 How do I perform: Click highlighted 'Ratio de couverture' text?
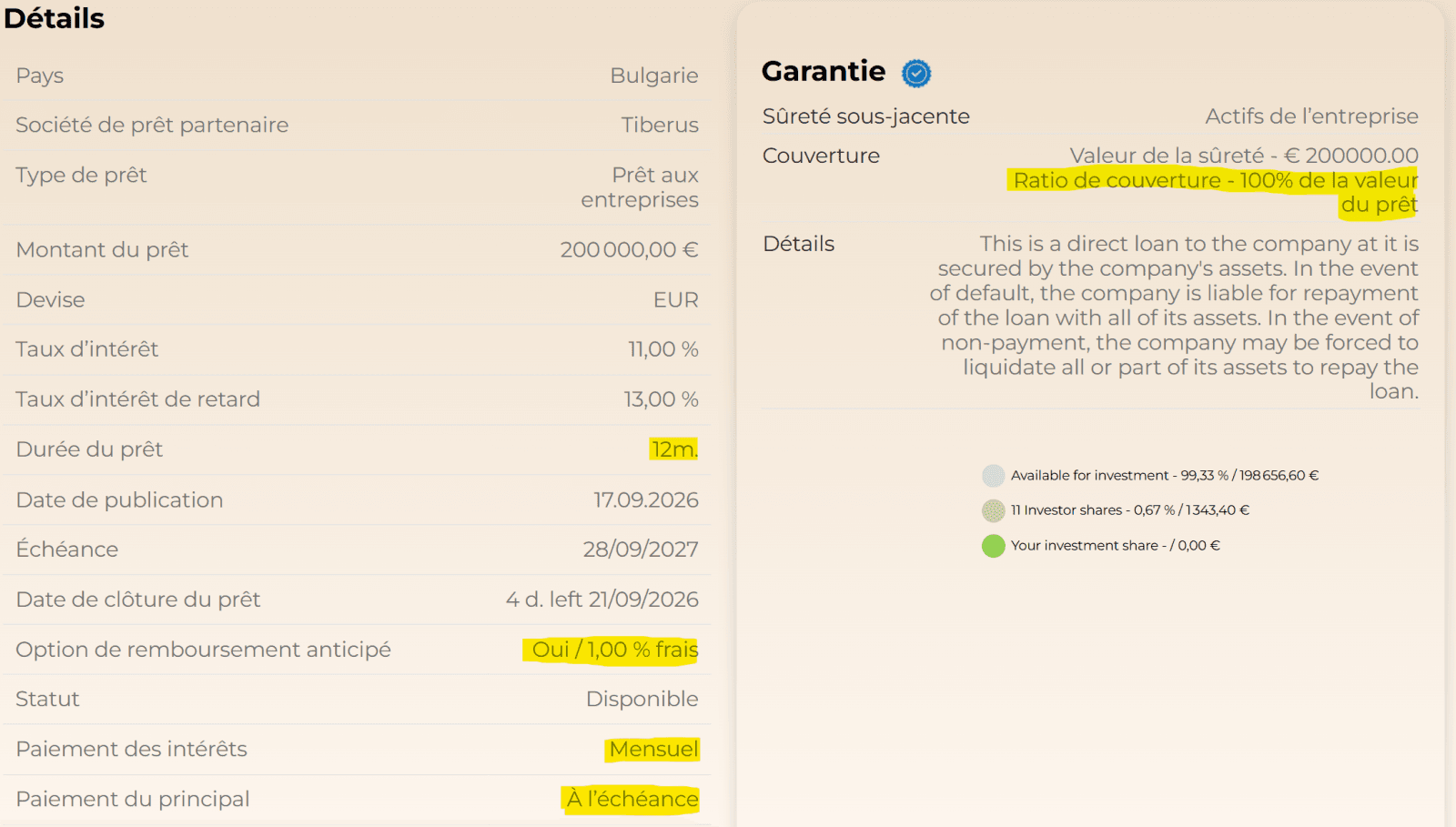point(1216,192)
